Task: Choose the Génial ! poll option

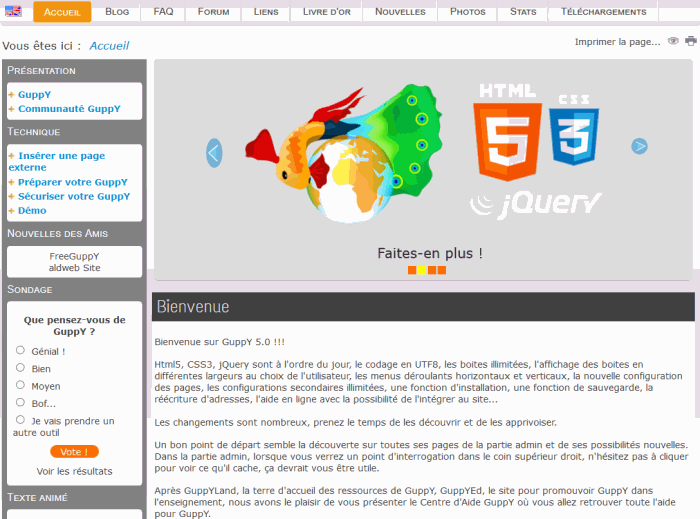Action: [21, 350]
